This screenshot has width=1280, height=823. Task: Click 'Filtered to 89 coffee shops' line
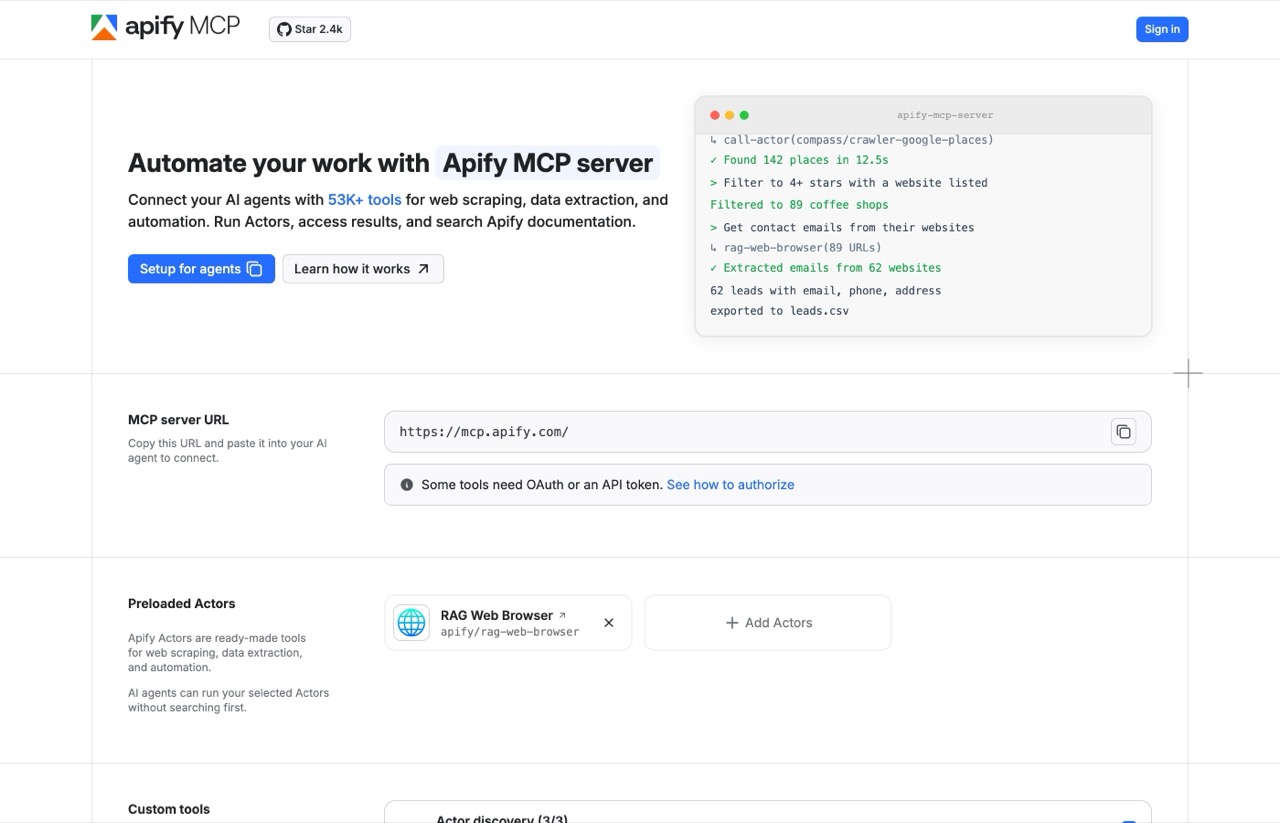[x=799, y=205]
